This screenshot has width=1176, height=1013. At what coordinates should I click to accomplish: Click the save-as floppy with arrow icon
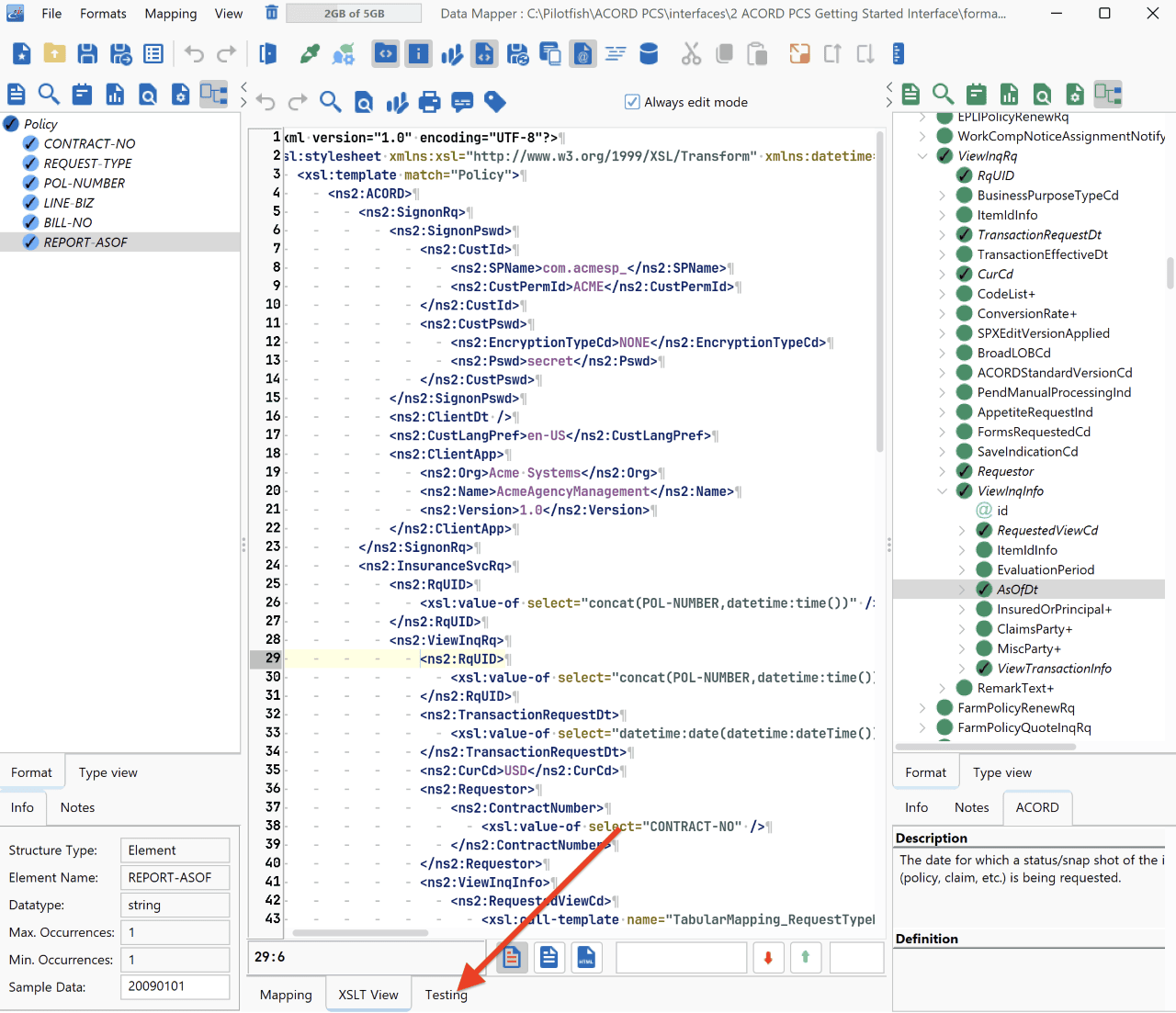(x=120, y=53)
